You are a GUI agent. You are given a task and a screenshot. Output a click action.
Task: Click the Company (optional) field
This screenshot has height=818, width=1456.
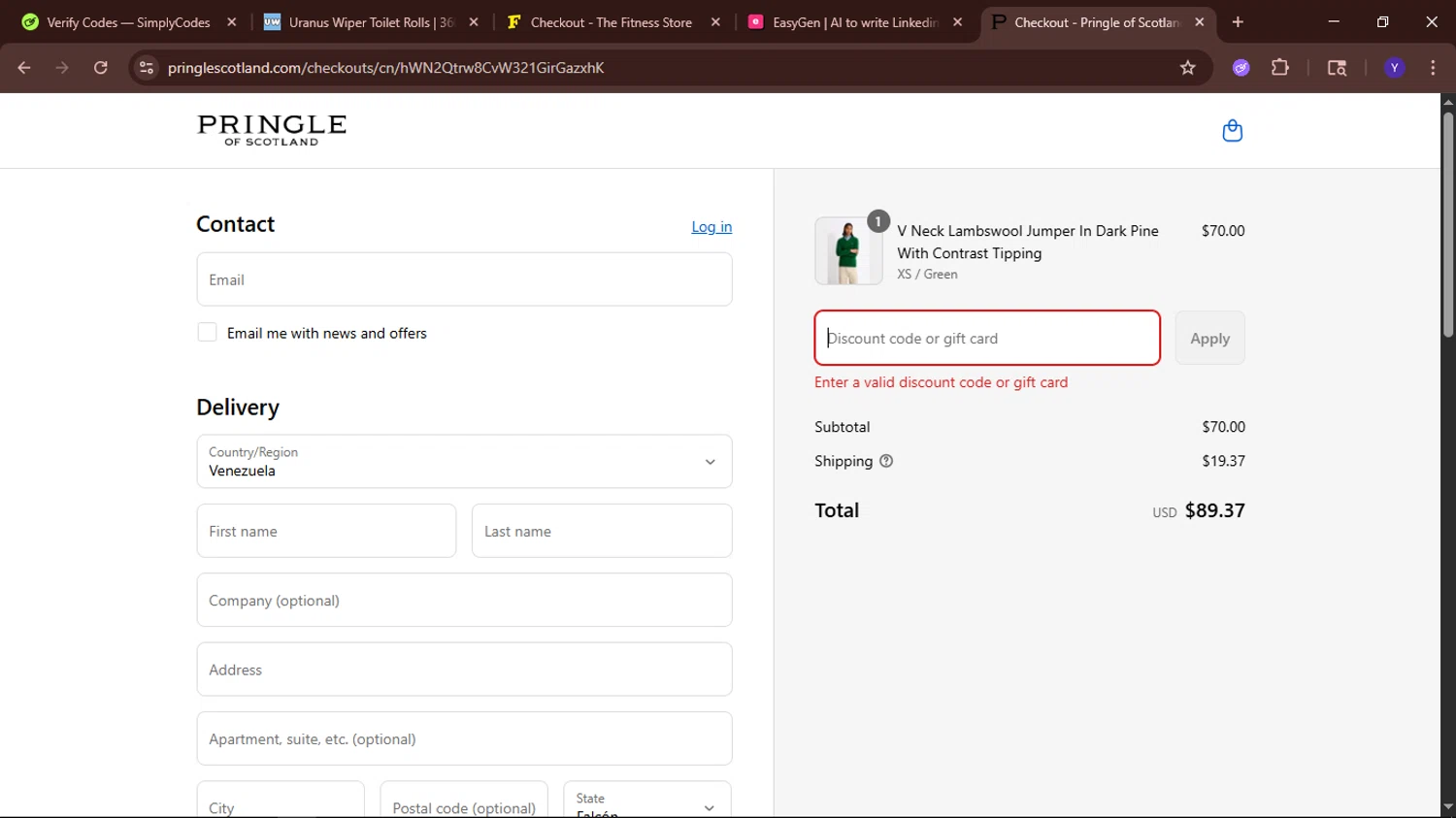click(x=464, y=600)
